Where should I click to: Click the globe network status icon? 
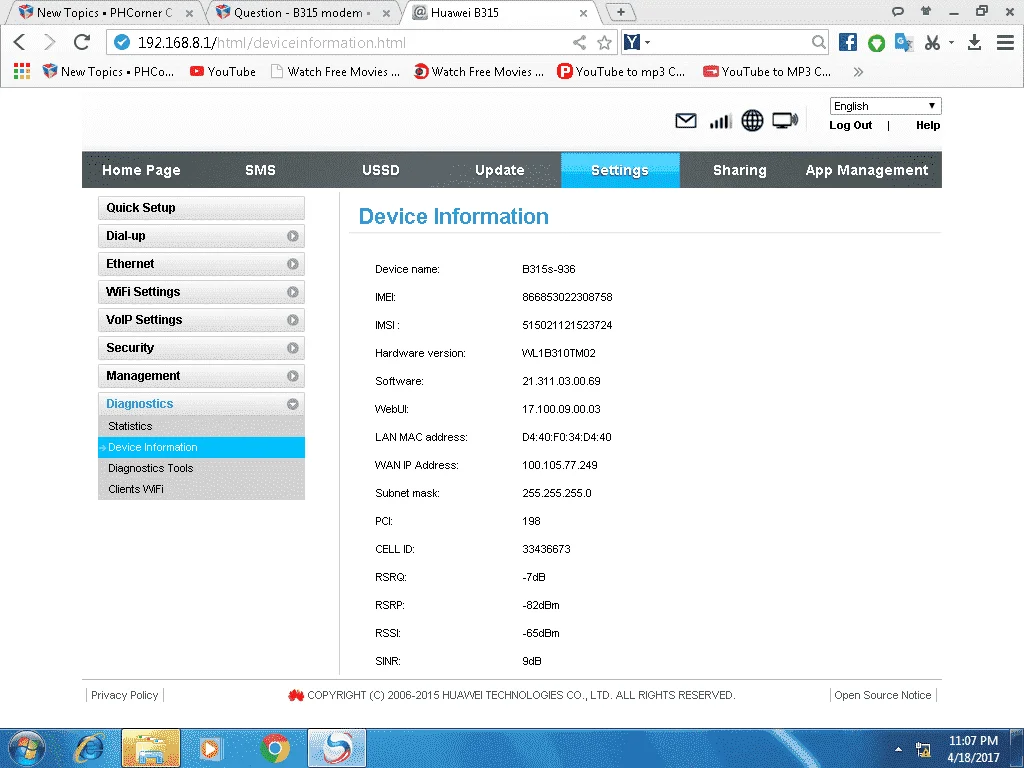coord(752,121)
